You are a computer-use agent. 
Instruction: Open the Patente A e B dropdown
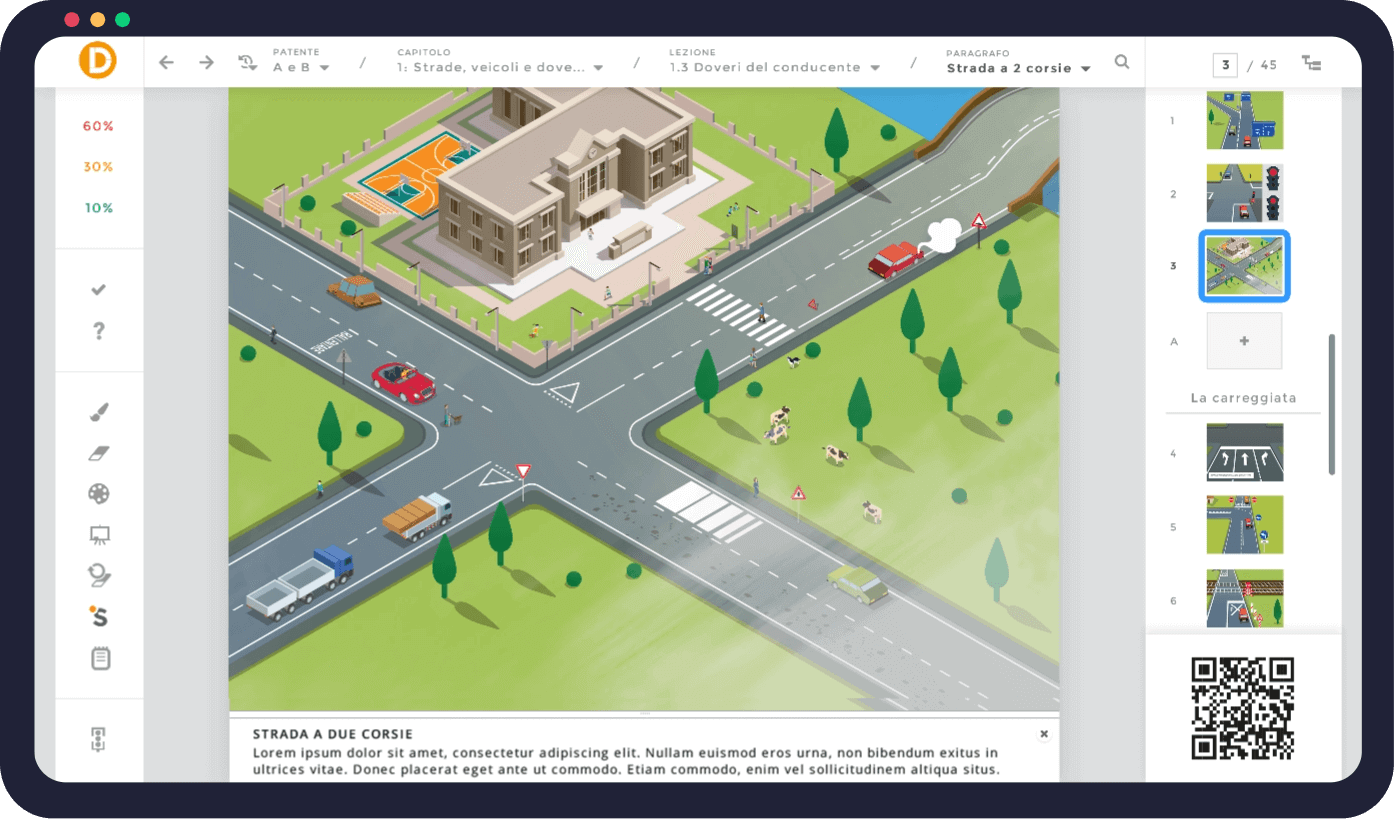pyautogui.click(x=301, y=68)
